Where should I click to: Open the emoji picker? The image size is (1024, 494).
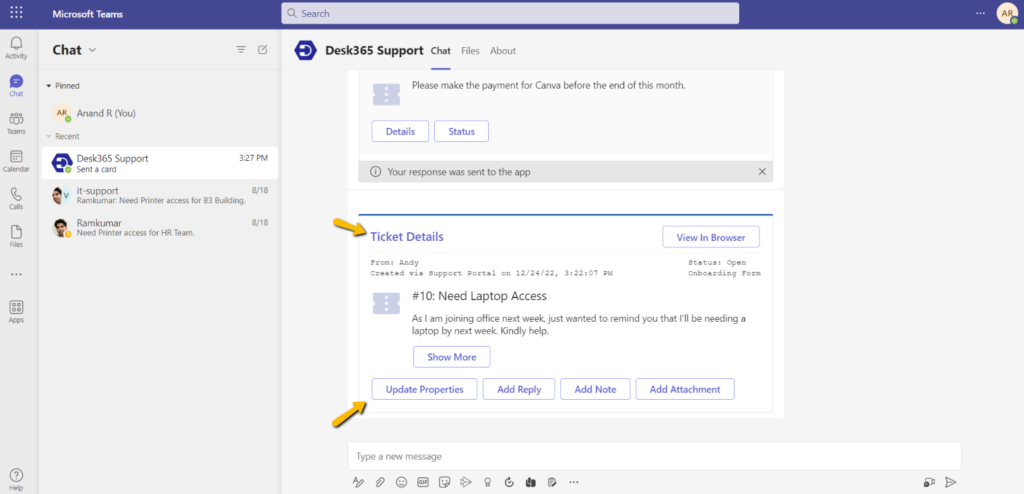coord(402,482)
